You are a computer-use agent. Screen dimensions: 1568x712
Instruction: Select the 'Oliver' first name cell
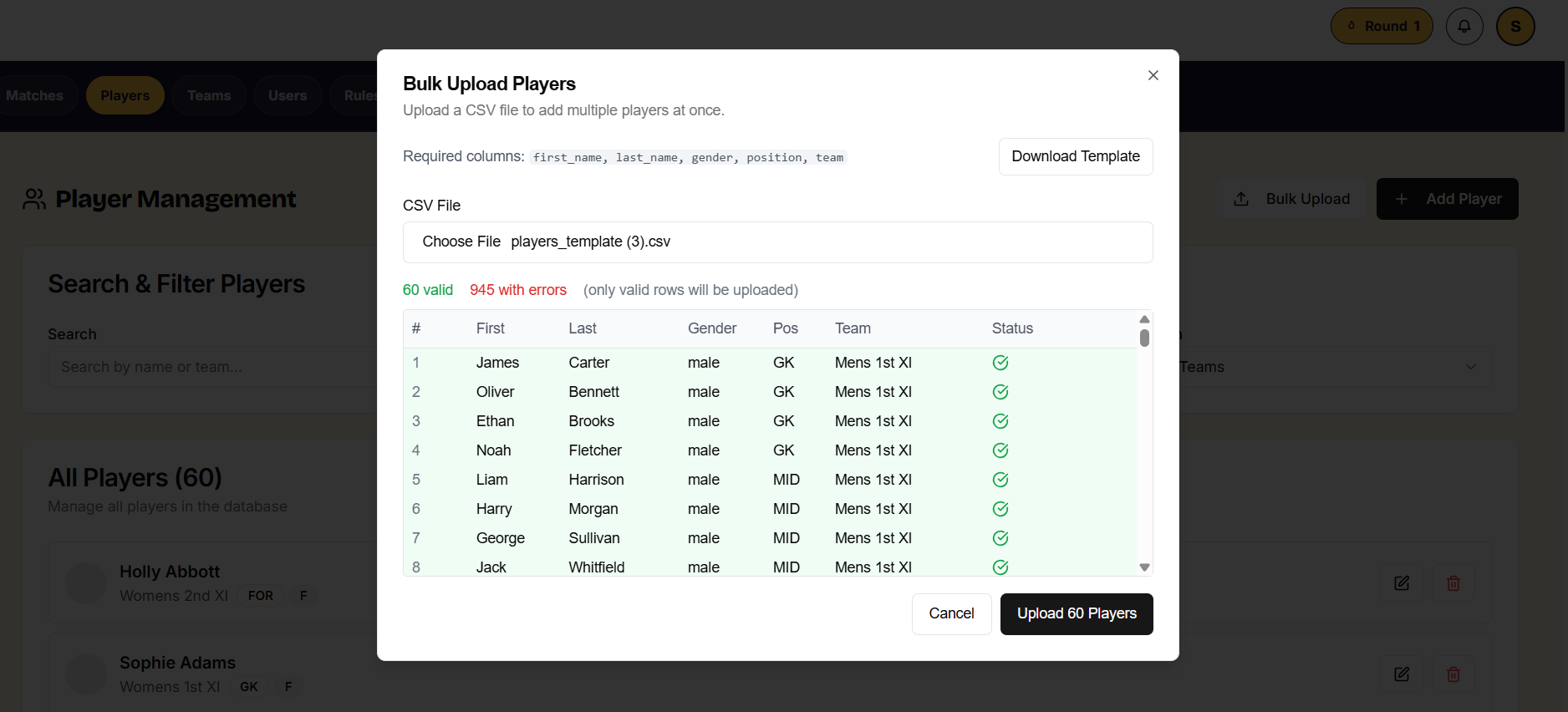pyautogui.click(x=496, y=392)
